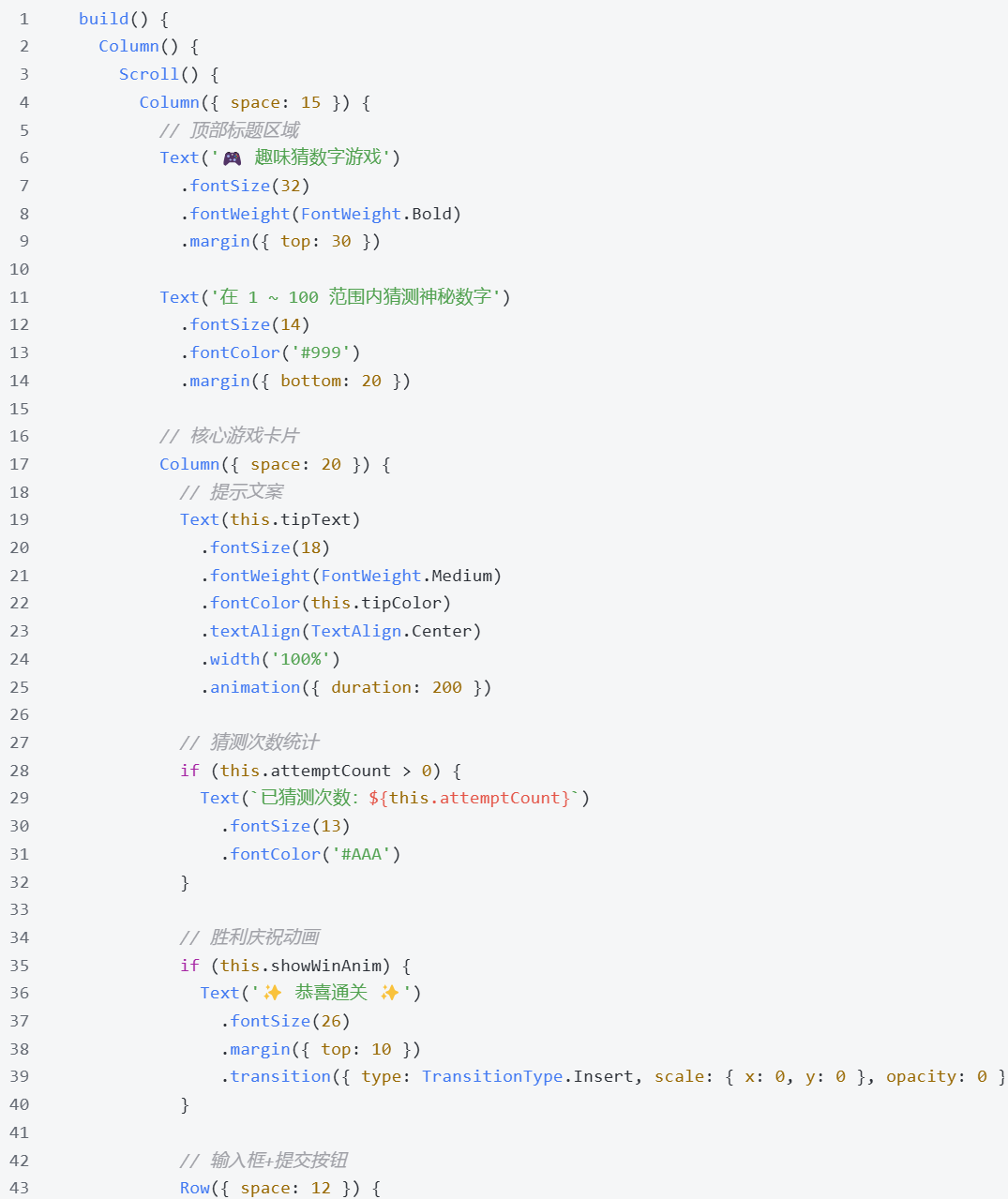Click the color string '#AAA'

tap(361, 854)
